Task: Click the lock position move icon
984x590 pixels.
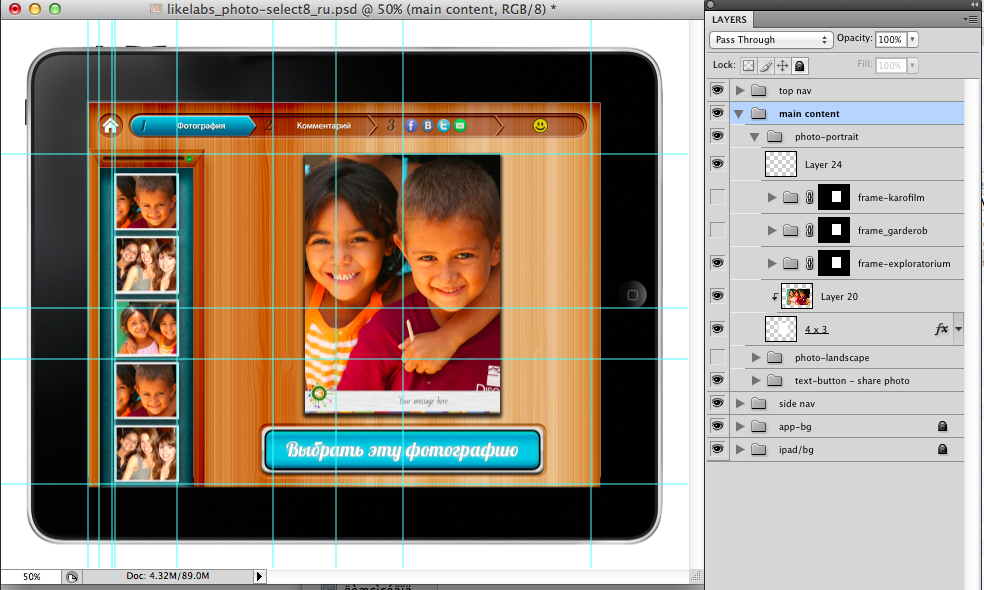Action: click(783, 65)
